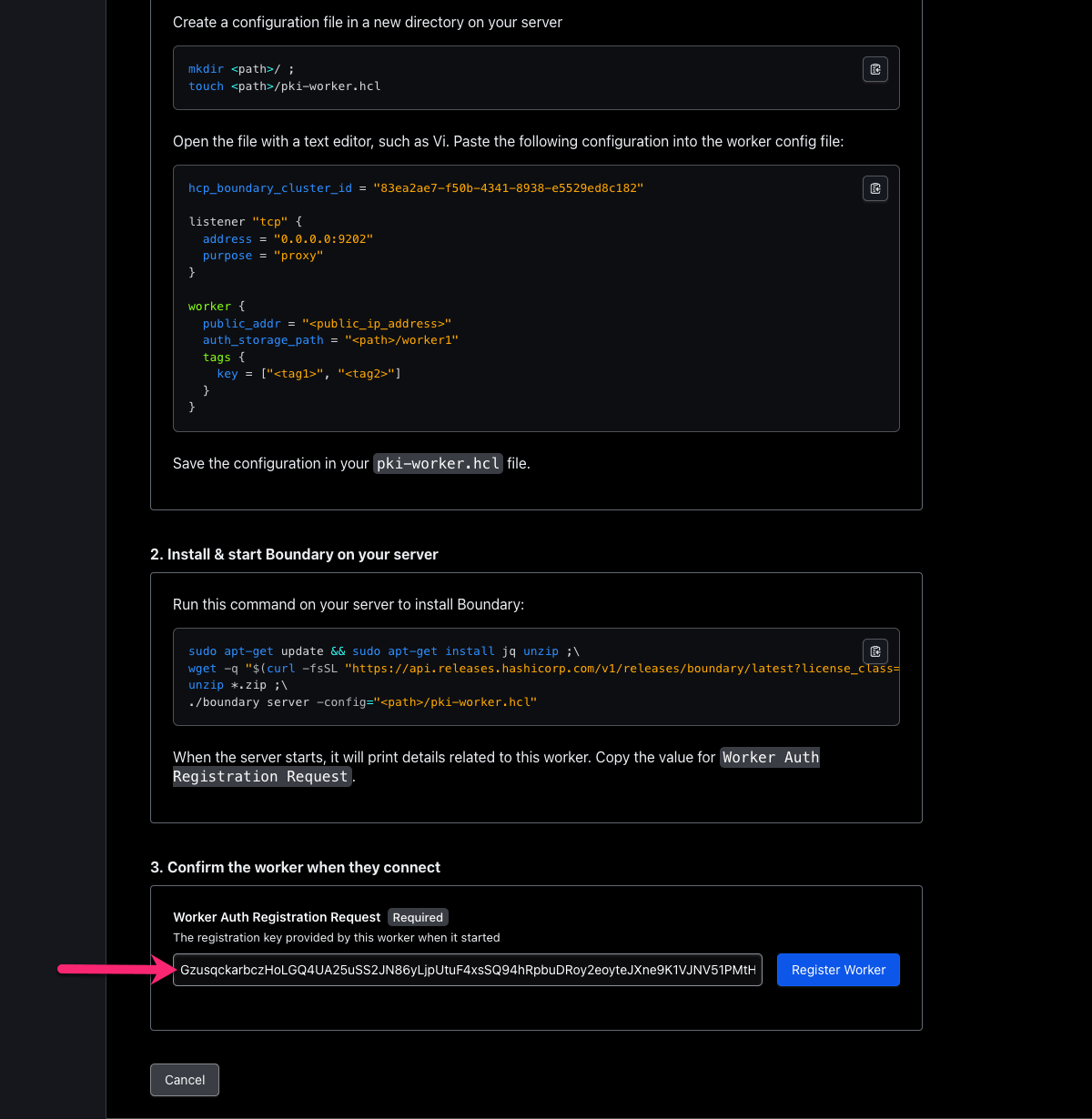Click the "touch <path>/pki-worker.hcl" line
Image resolution: width=1092 pixels, height=1119 pixels.
pos(285,86)
